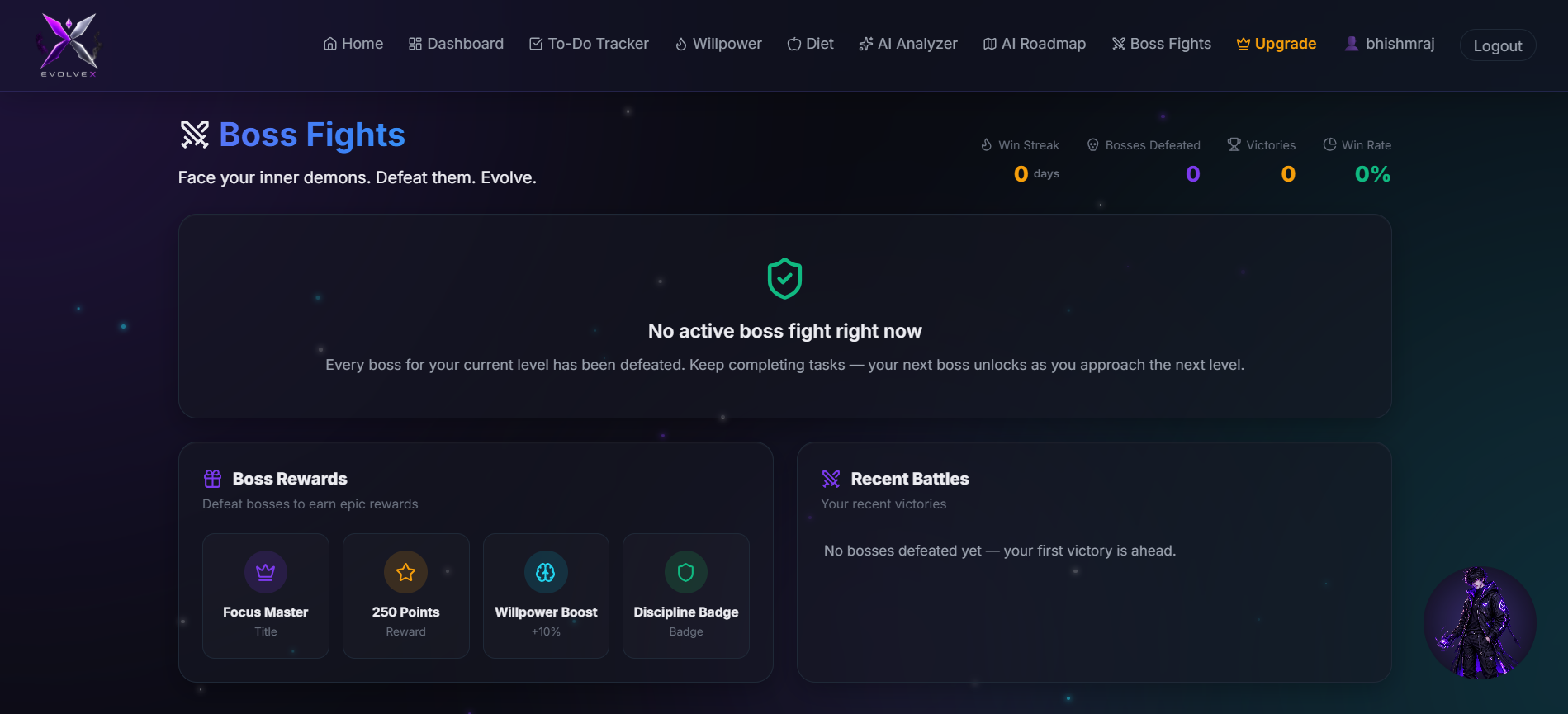Click the star icon on 250 Points reward
Viewport: 1568px width, 714px height.
pyautogui.click(x=405, y=572)
